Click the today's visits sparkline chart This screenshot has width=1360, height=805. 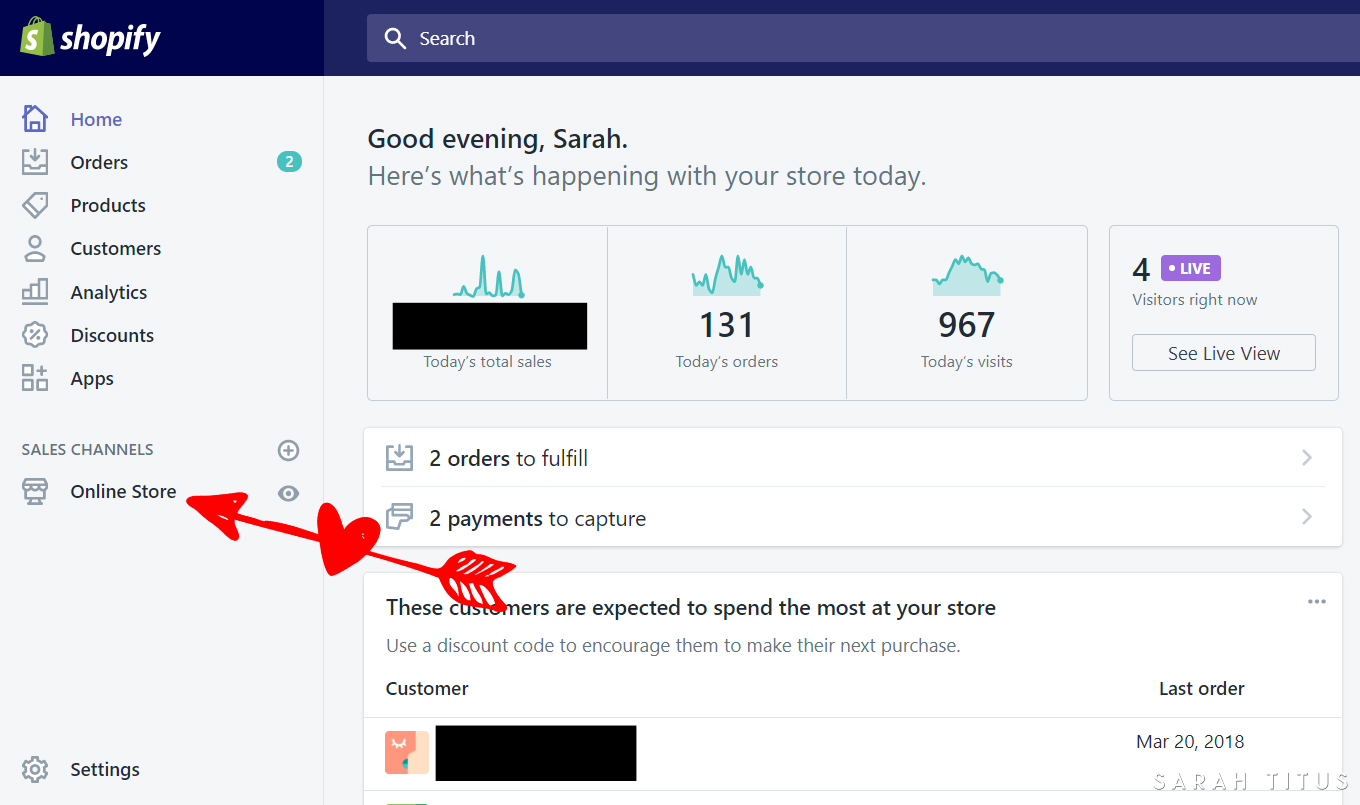click(x=967, y=275)
